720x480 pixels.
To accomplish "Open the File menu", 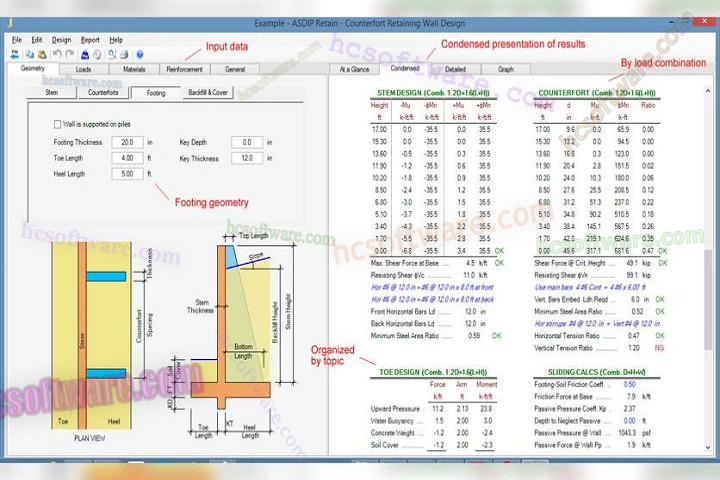I will [x=17, y=40].
